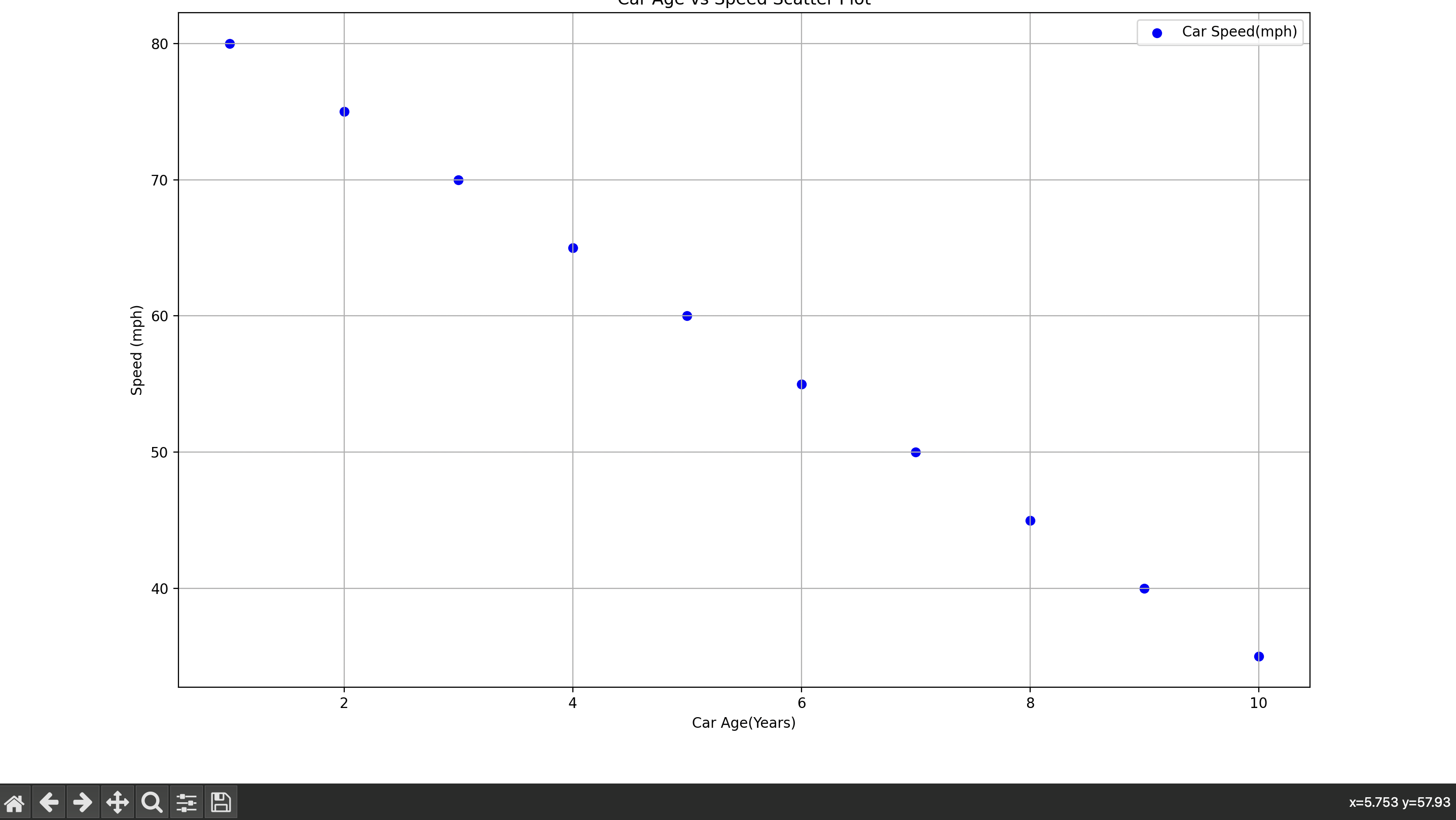Screen dimensions: 1456x820
Task: Select the Pan tool
Action: coord(117,802)
